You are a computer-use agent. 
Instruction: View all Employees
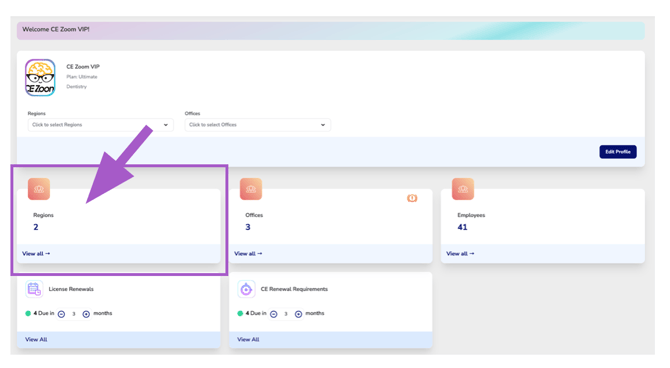460,253
